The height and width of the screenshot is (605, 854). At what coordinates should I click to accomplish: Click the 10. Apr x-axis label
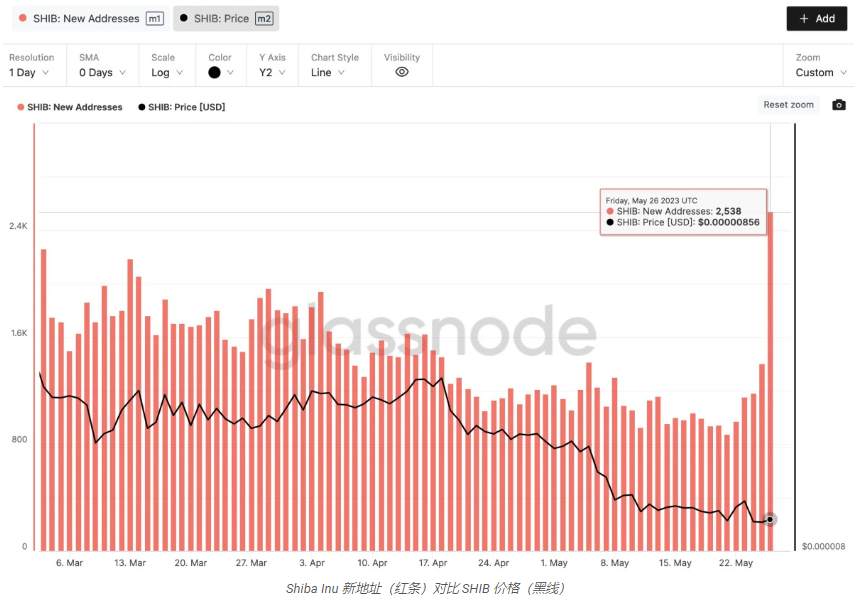(x=373, y=563)
